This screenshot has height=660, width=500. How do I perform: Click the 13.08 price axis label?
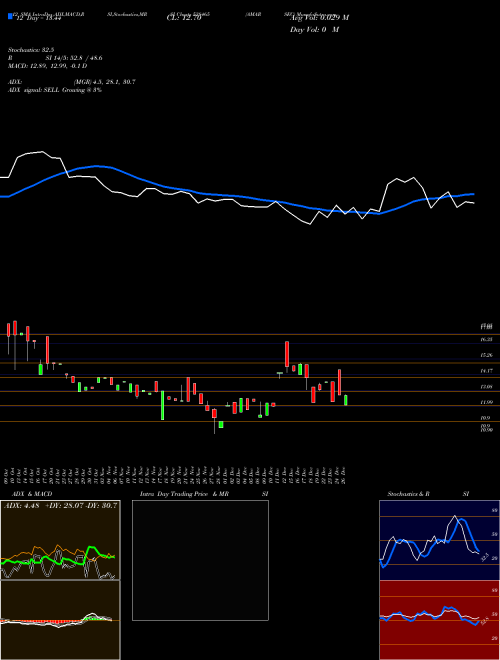tap(486, 386)
